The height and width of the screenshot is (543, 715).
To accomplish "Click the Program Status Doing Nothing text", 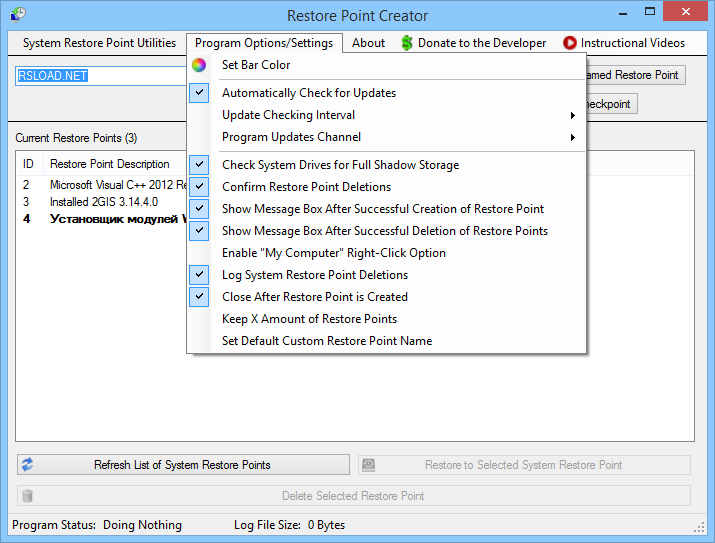I will [97, 525].
